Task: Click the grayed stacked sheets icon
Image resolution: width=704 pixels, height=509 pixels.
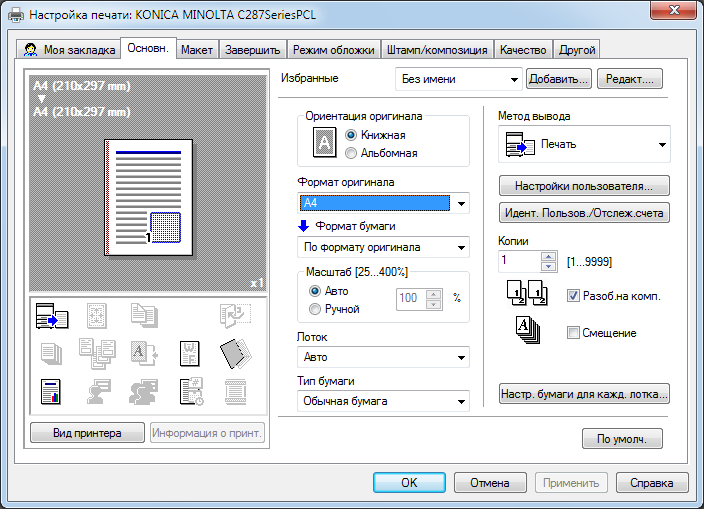Action: (x=51, y=354)
